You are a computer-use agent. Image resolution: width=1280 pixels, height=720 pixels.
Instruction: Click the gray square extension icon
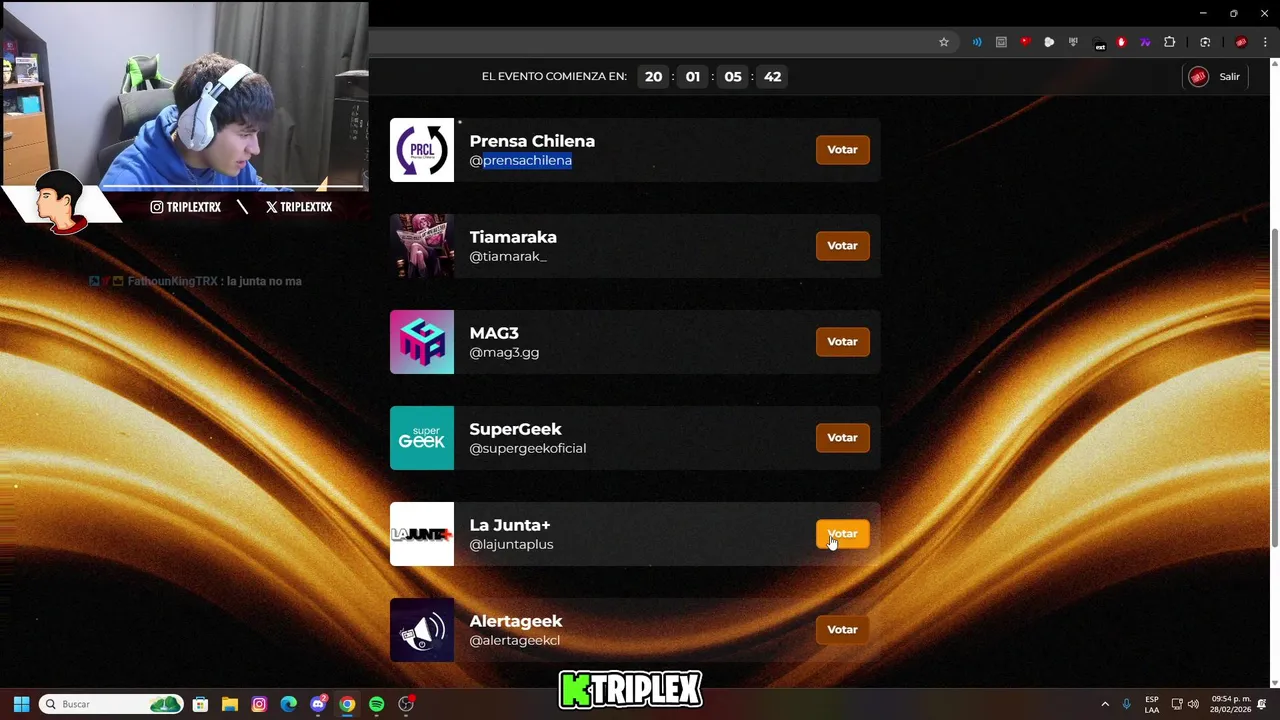(x=1001, y=42)
